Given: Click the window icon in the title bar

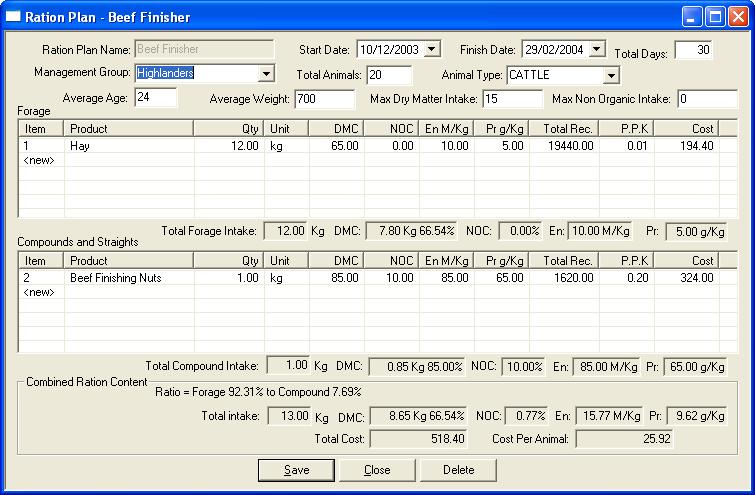Looking at the screenshot, I should click(13, 16).
